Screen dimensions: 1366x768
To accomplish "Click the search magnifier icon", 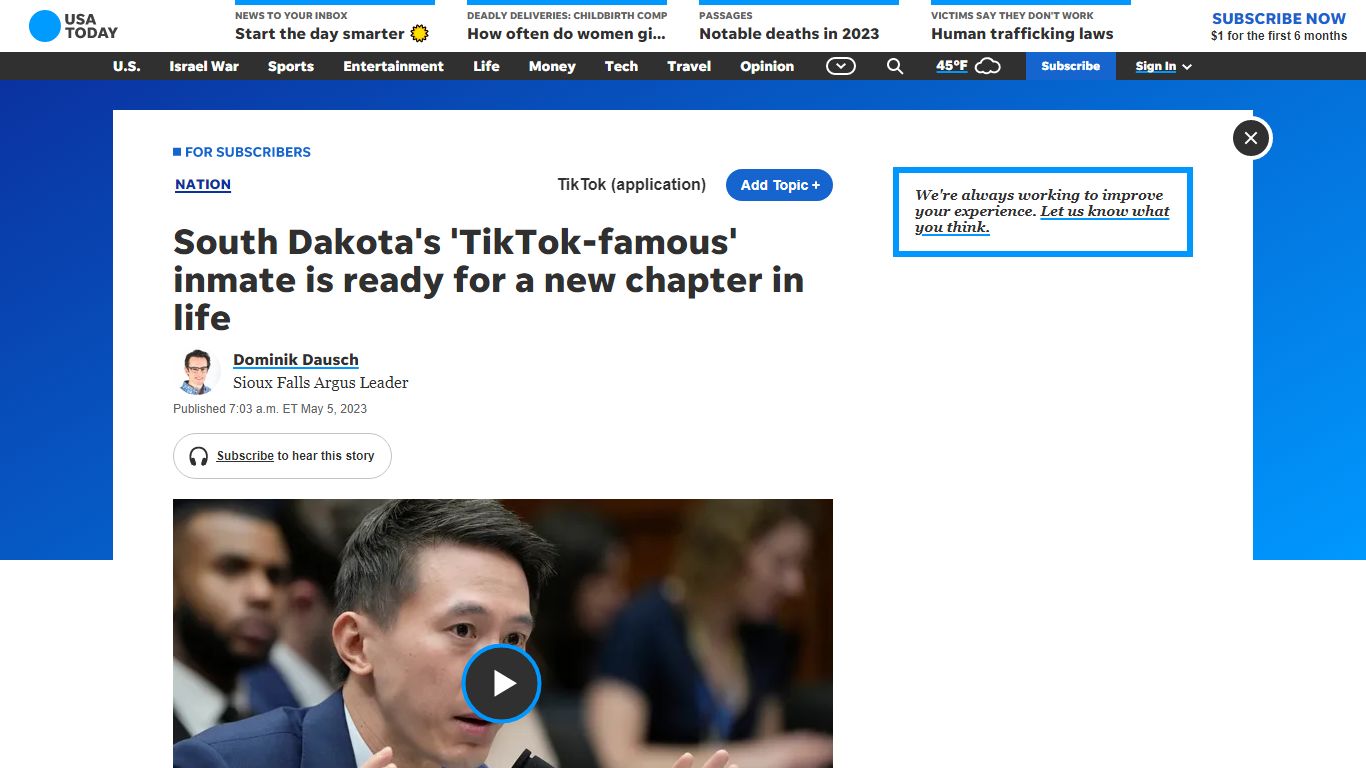I will pyautogui.click(x=895, y=66).
